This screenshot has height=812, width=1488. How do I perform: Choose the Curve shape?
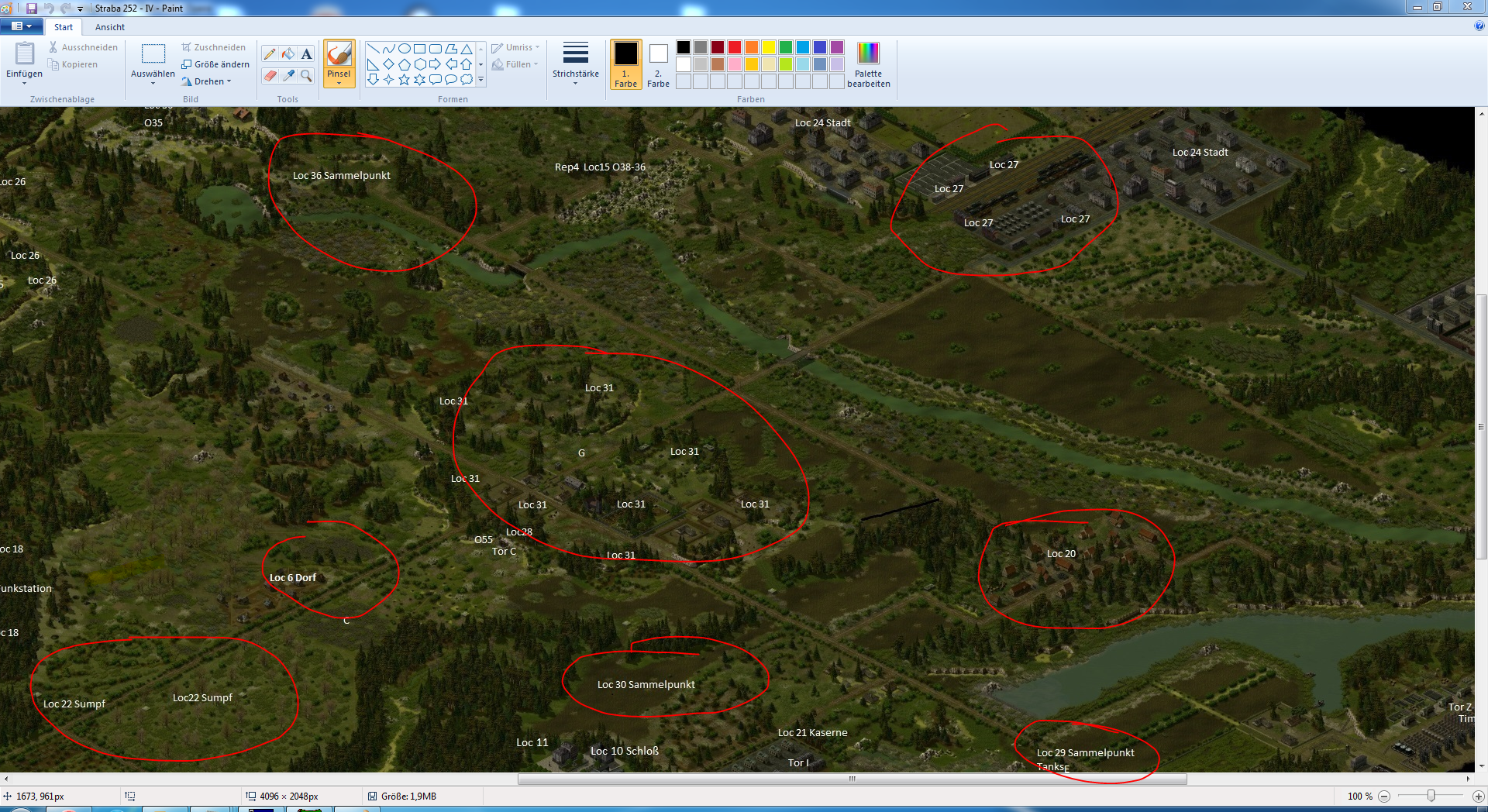(x=388, y=49)
